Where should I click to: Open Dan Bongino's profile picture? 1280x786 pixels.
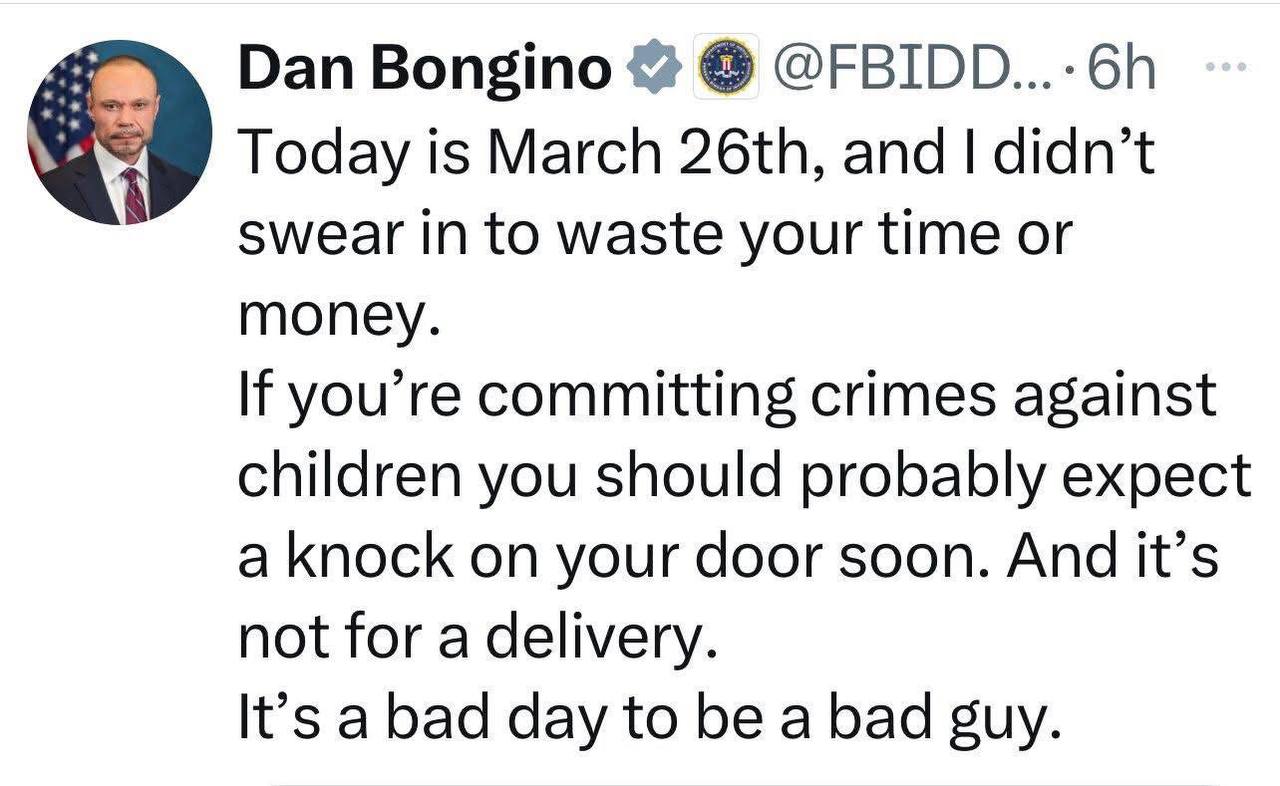(x=120, y=132)
